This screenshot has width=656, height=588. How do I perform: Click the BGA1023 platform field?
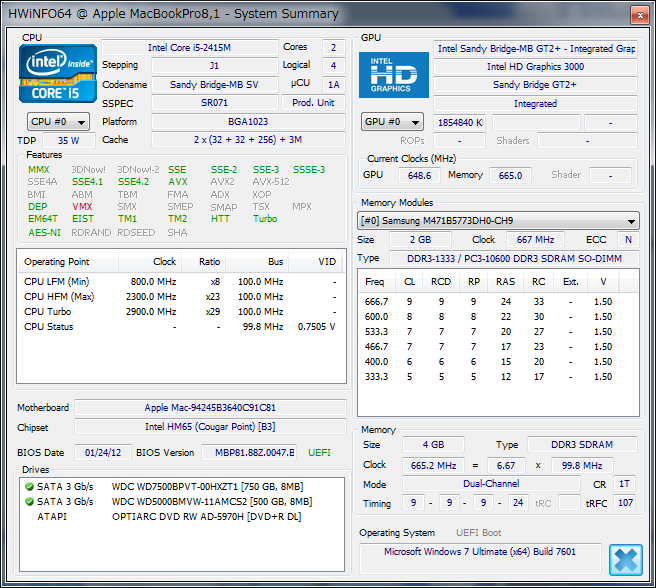click(x=248, y=122)
